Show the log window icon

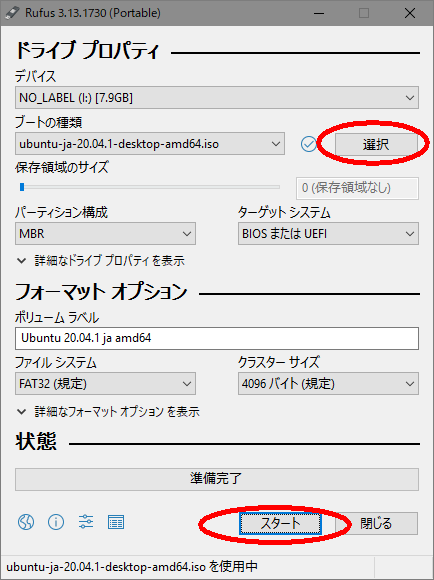point(116,522)
